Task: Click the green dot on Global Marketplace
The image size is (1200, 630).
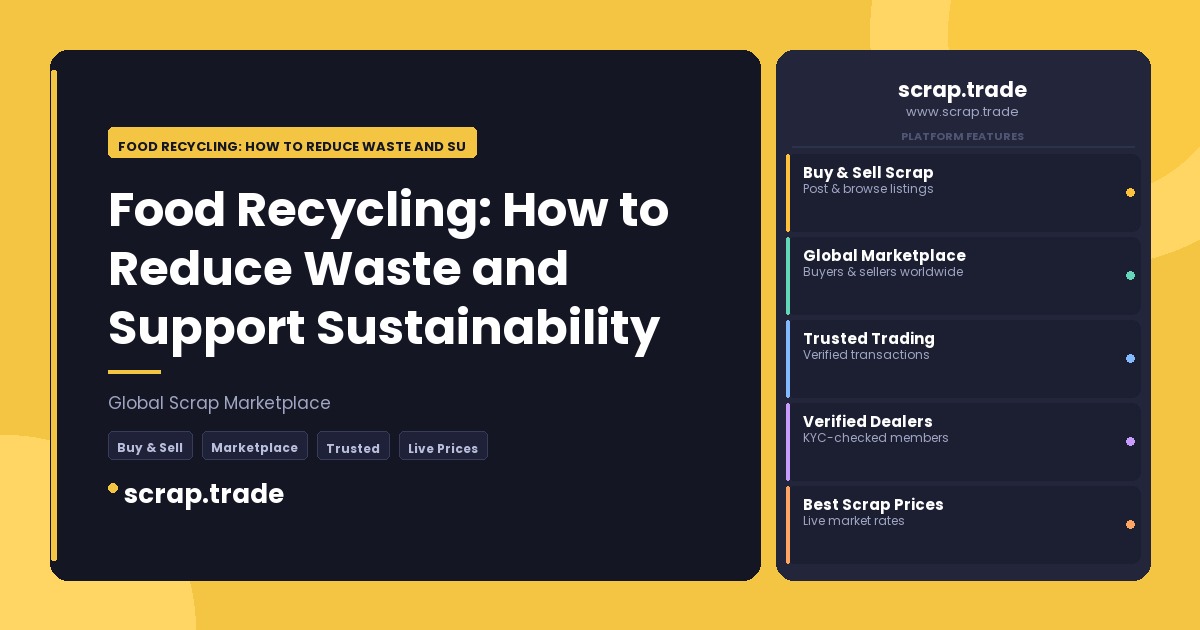Action: 1130,275
